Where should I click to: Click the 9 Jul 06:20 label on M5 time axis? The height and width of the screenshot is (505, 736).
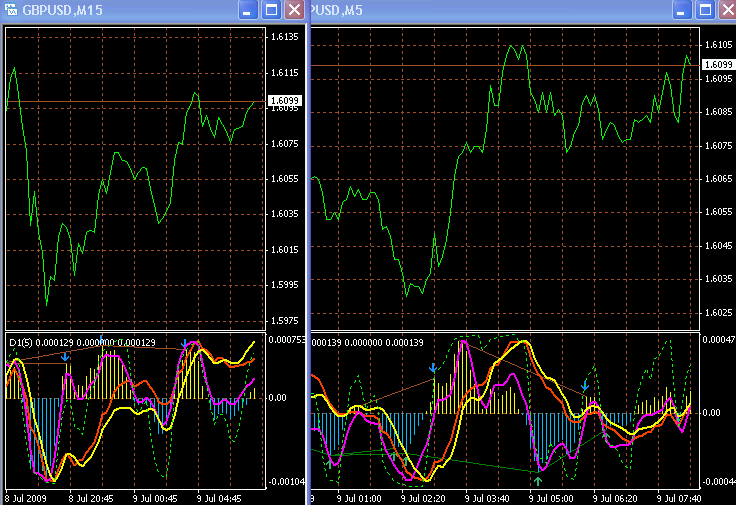click(615, 498)
